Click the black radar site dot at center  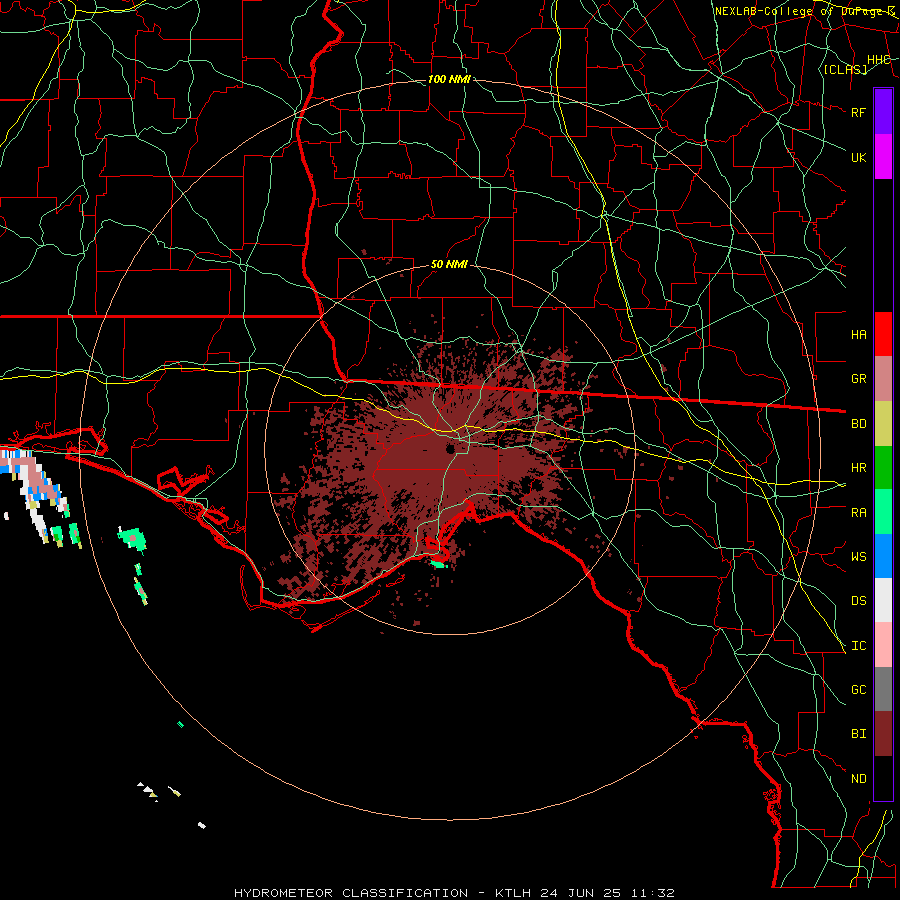[x=451, y=448]
